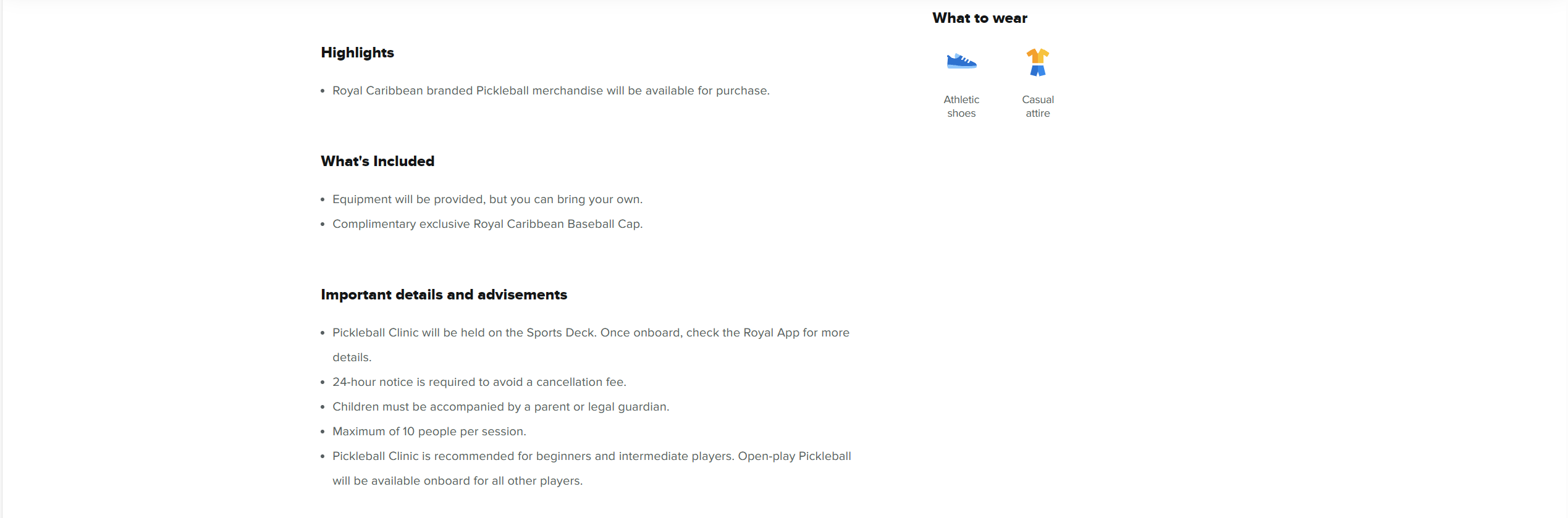This screenshot has height=518, width=1568.
Task: Click the words Open-play Pickleball in last bullet
Action: (795, 456)
